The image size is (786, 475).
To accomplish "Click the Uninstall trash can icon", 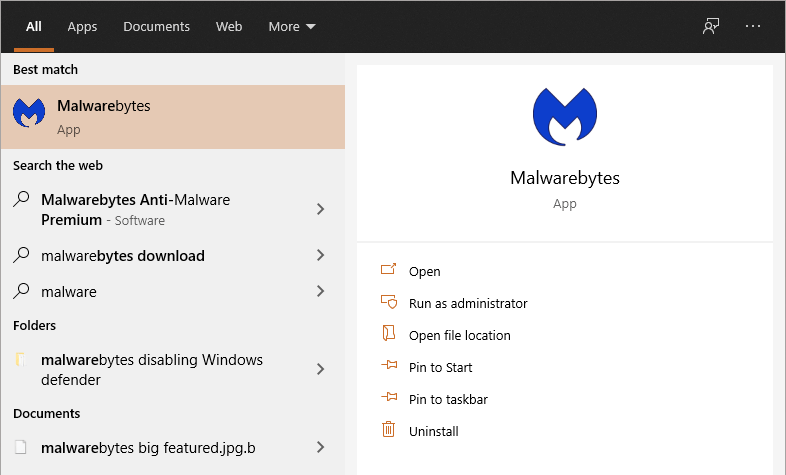I will [388, 429].
